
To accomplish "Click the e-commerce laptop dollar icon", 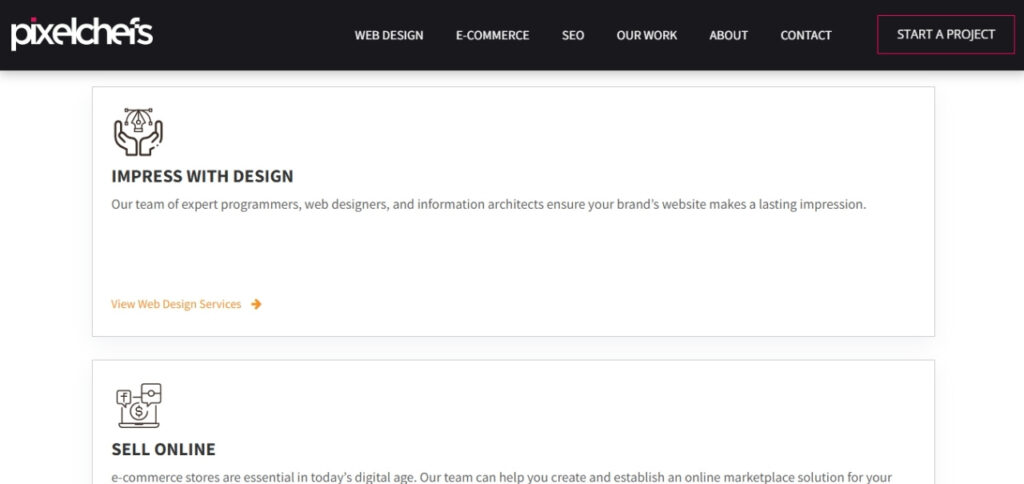I will pyautogui.click(x=138, y=405).
